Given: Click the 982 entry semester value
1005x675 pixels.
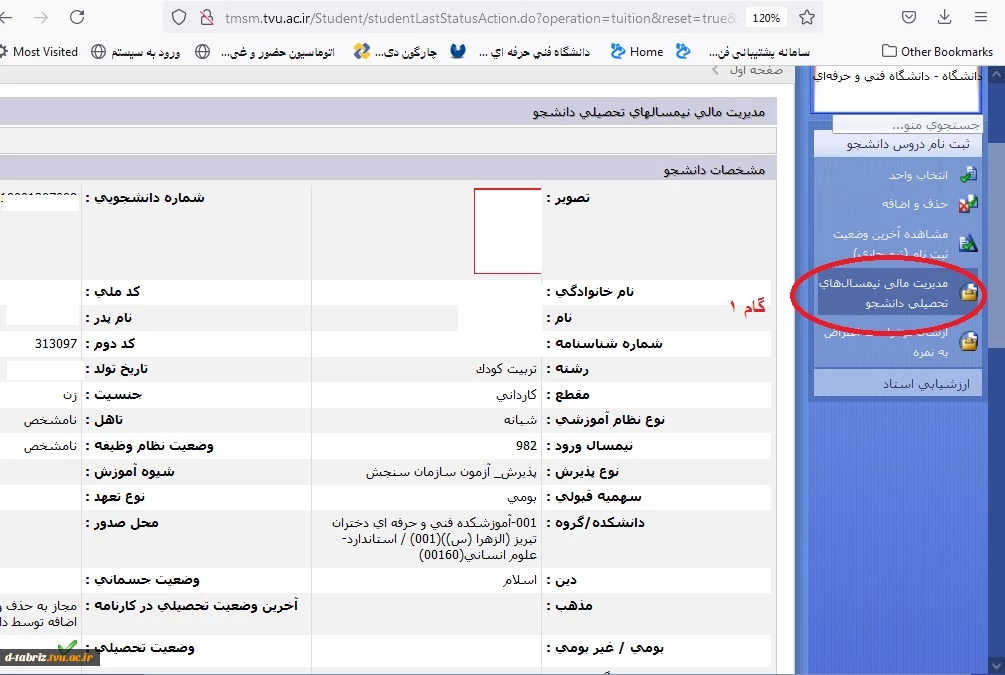Looking at the screenshot, I should [x=526, y=446].
